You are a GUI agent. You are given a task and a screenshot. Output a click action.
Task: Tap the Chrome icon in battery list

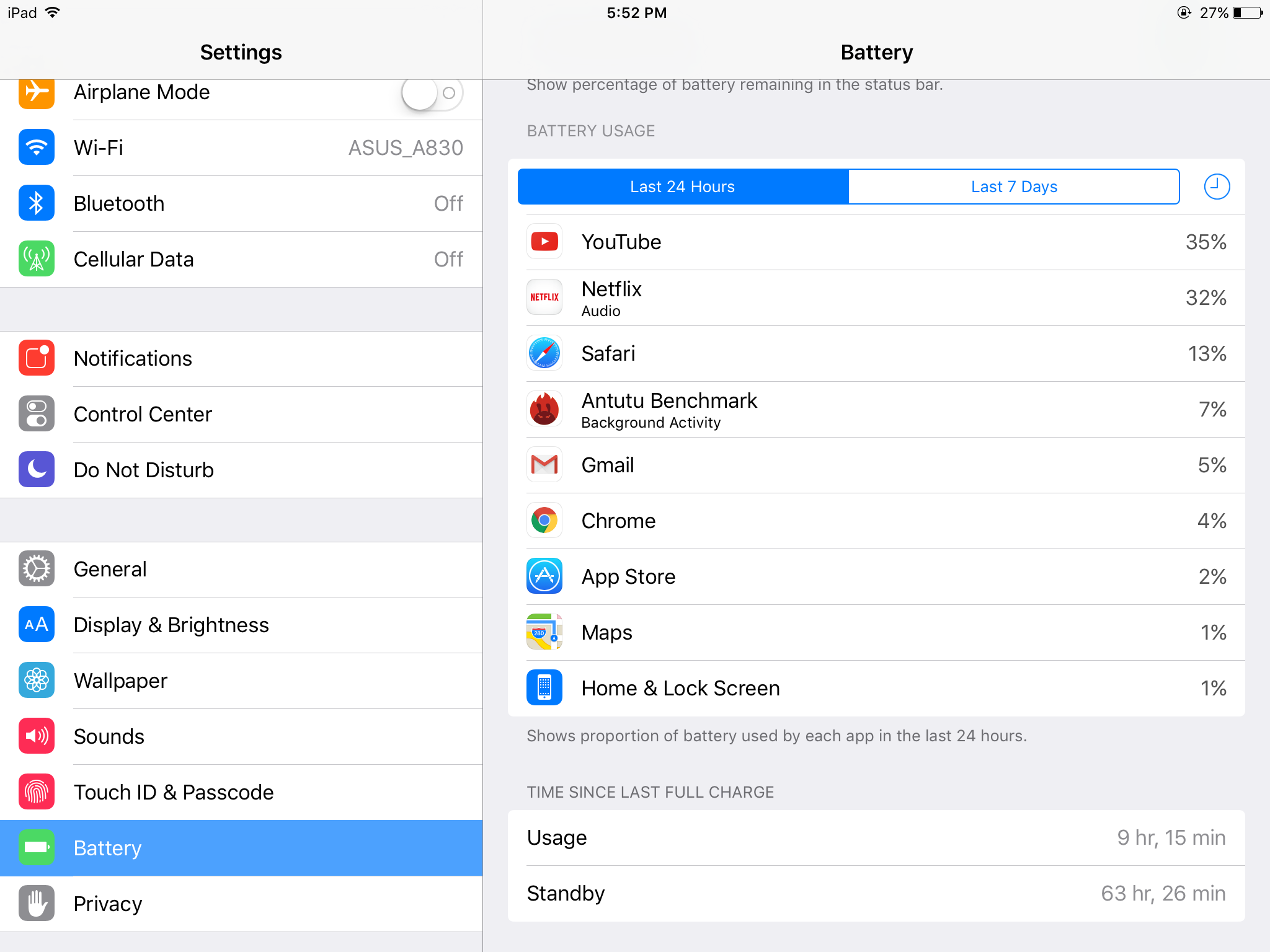click(x=544, y=521)
